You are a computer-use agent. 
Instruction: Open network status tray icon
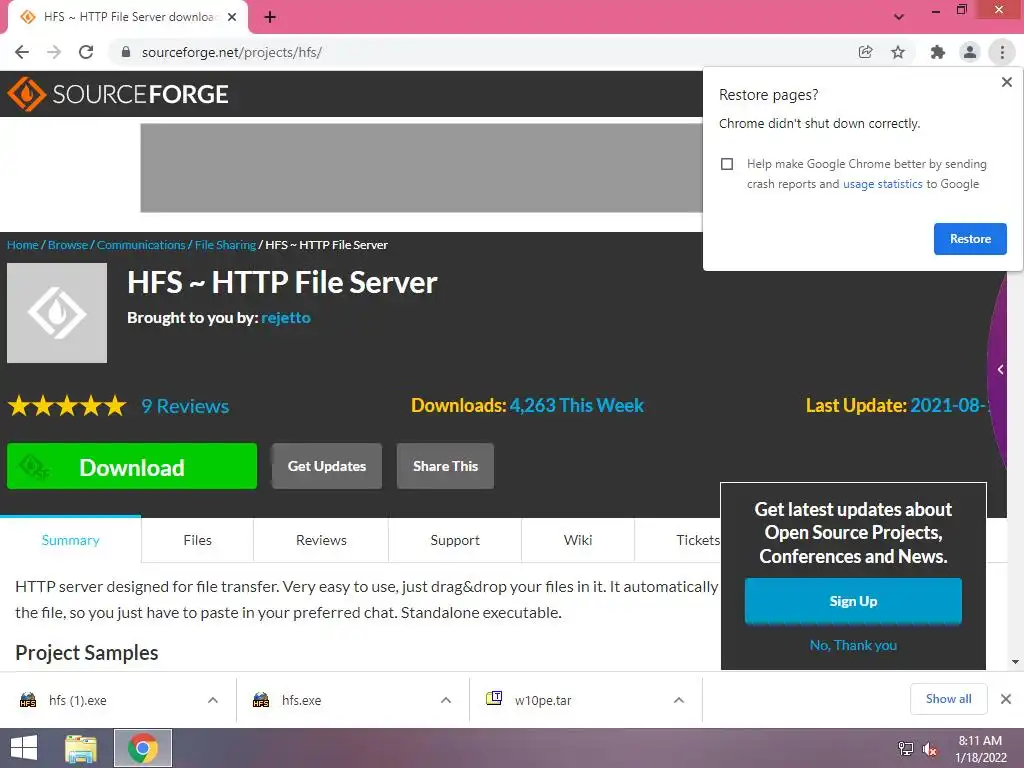pyautogui.click(x=905, y=748)
